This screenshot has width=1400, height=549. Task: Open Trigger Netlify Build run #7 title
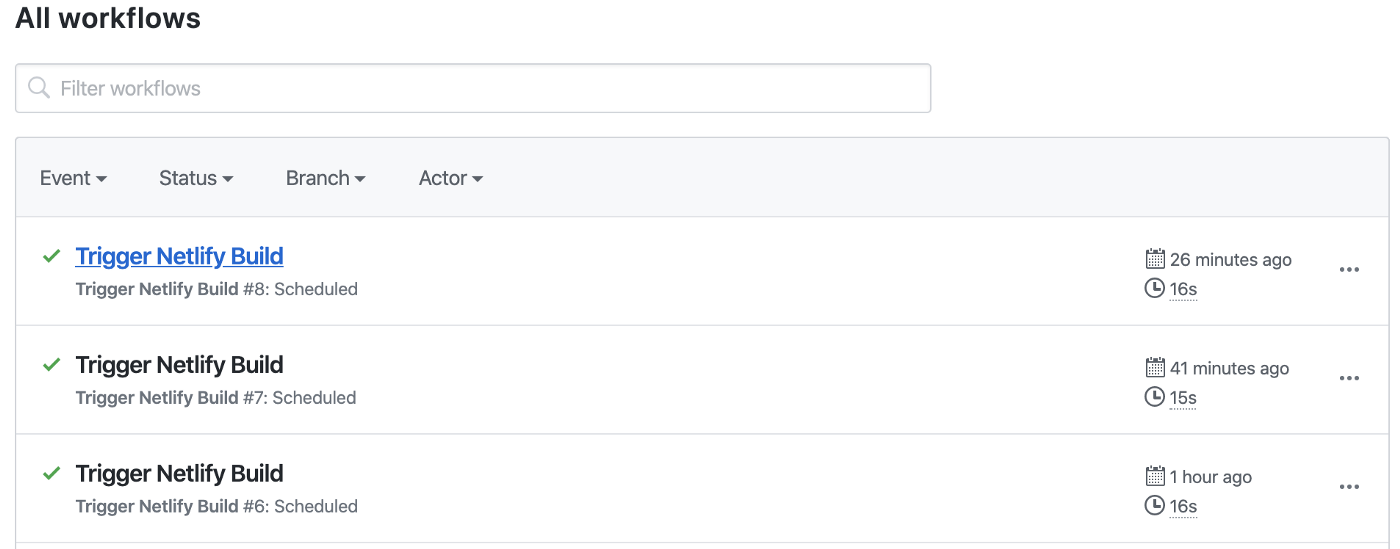(179, 365)
